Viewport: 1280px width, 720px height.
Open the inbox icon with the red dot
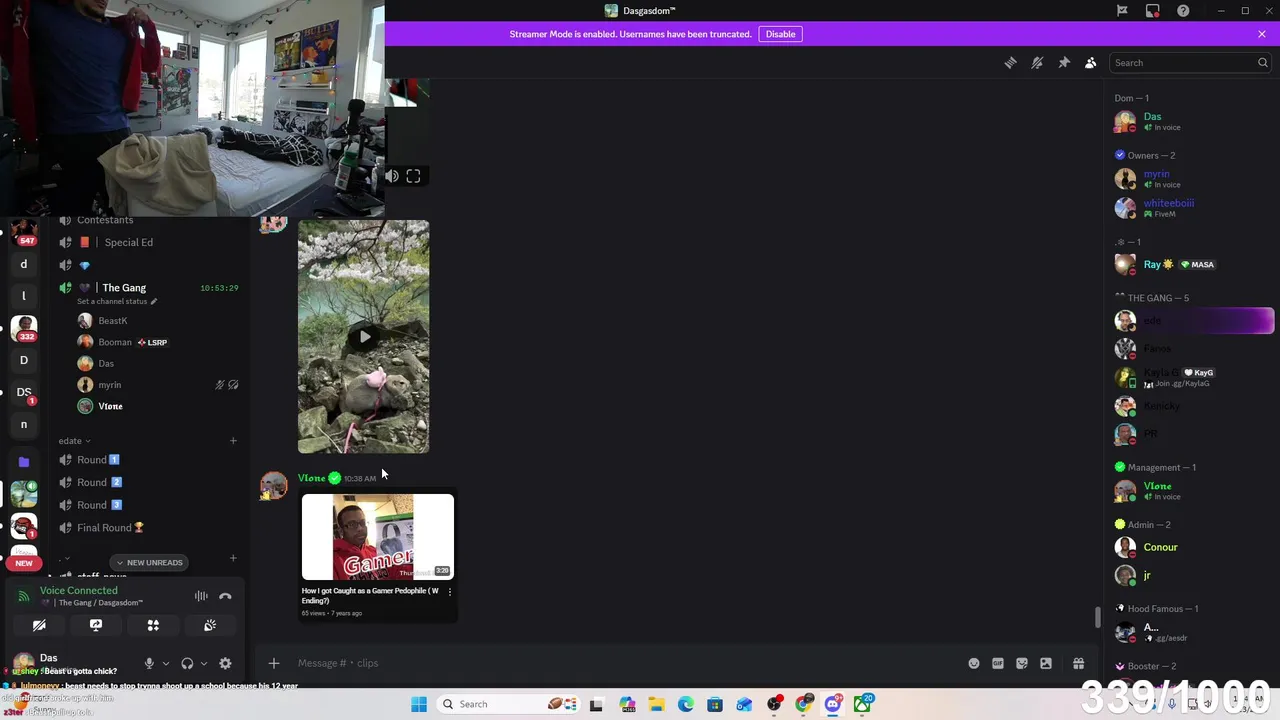(1153, 11)
